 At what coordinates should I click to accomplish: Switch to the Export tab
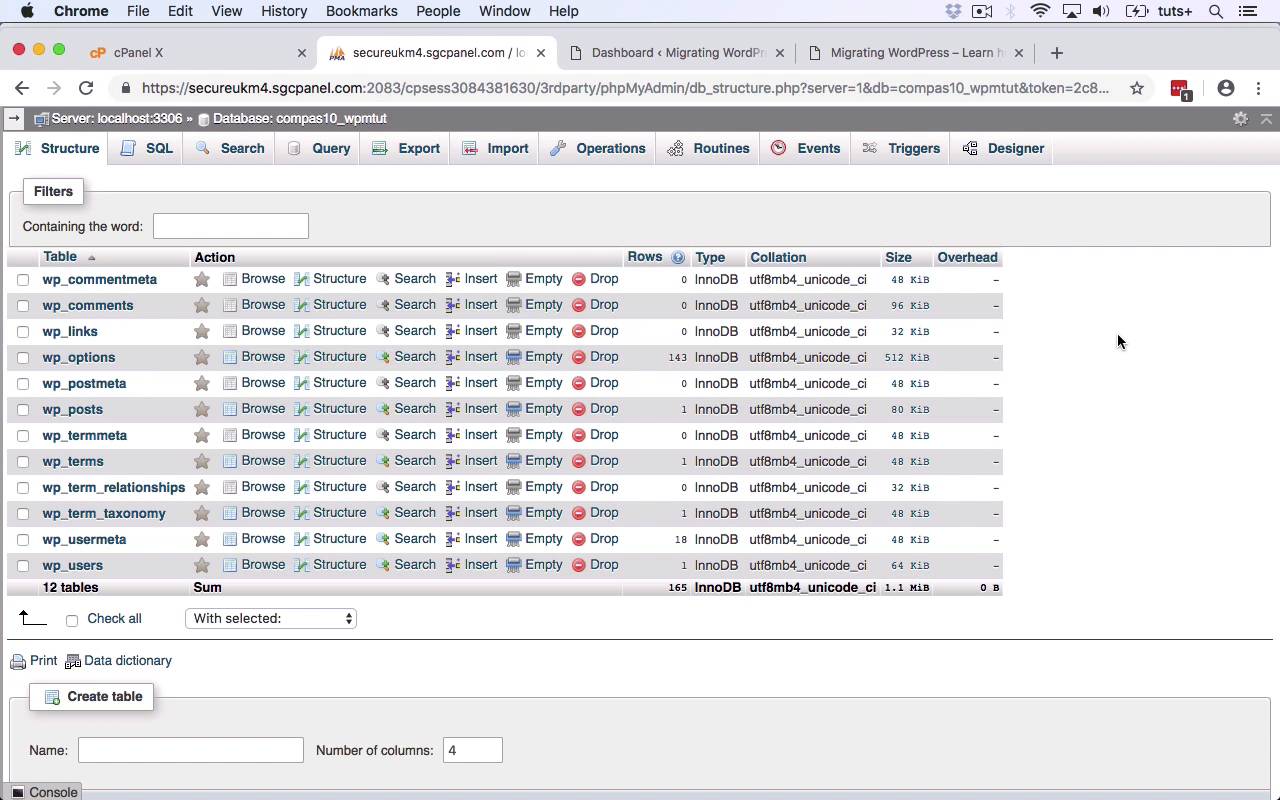406,148
